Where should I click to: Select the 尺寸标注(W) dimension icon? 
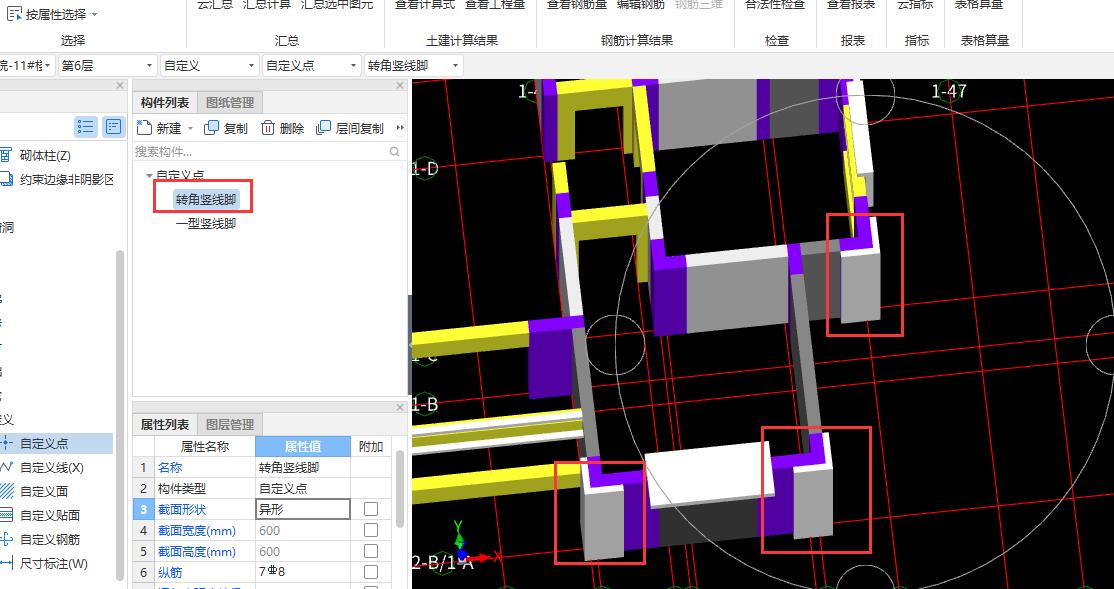(x=7, y=563)
